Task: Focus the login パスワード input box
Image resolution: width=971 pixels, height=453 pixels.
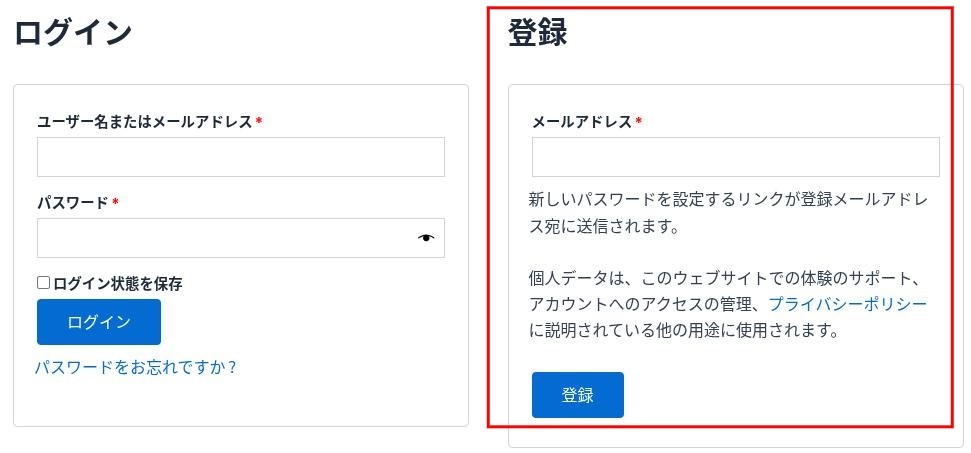Action: [x=225, y=238]
